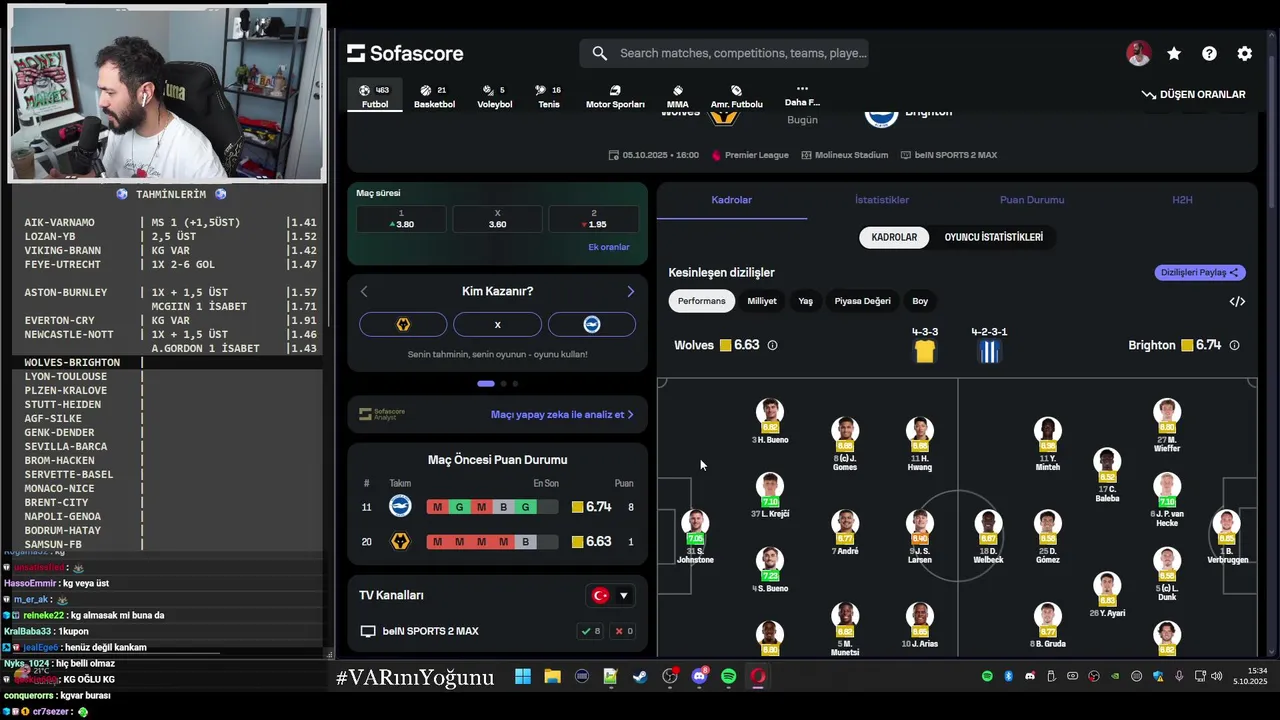The height and width of the screenshot is (720, 1280).
Task: Switch to the H2H tab
Action: point(1182,200)
